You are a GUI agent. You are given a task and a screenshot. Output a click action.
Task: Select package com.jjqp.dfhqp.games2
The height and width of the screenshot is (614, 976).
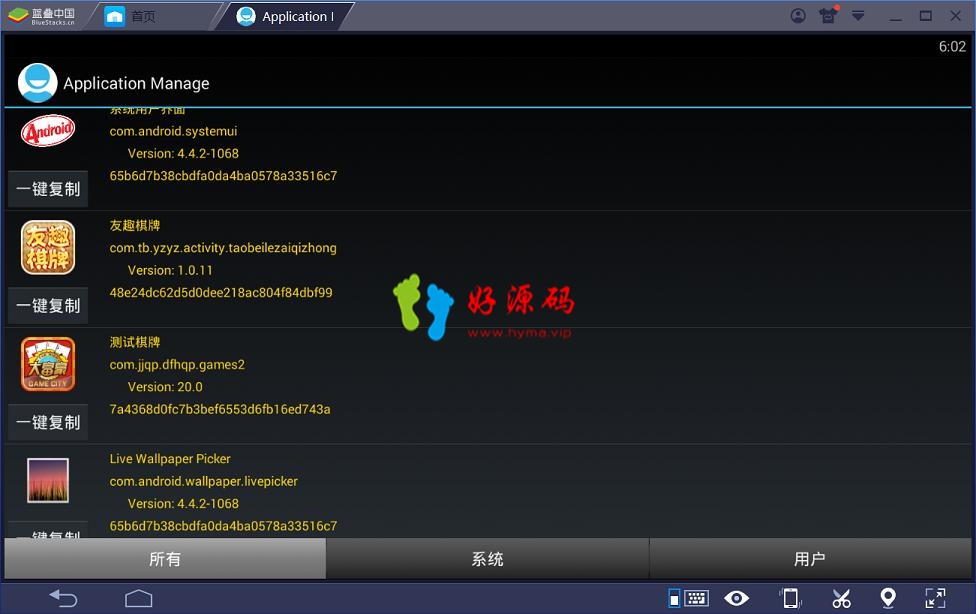[177, 365]
